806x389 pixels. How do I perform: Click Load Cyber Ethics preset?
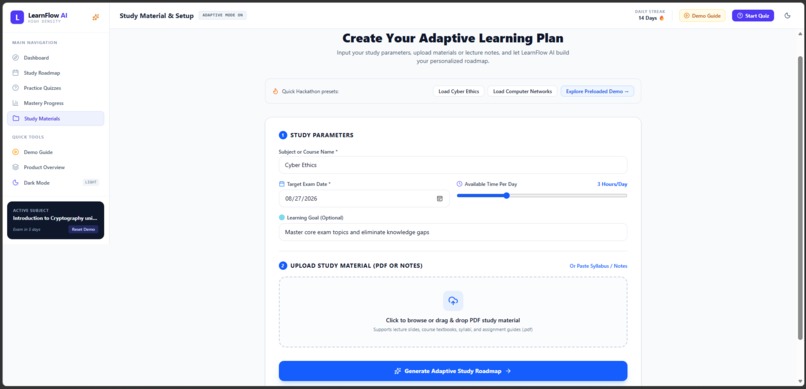(459, 91)
